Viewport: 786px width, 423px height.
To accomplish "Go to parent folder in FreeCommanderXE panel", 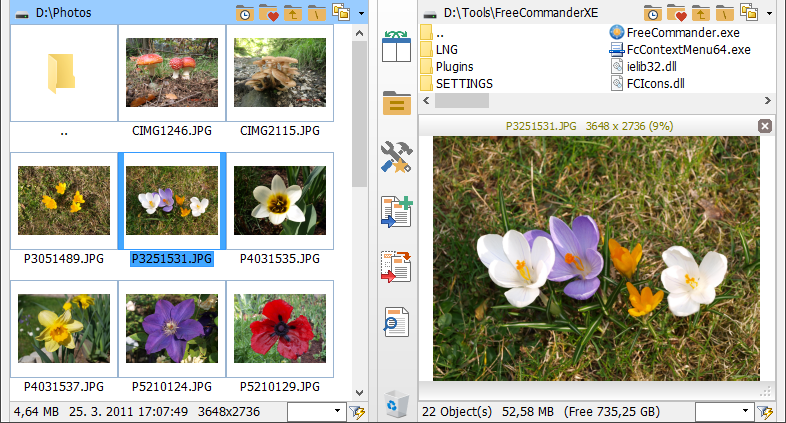I will coord(700,13).
